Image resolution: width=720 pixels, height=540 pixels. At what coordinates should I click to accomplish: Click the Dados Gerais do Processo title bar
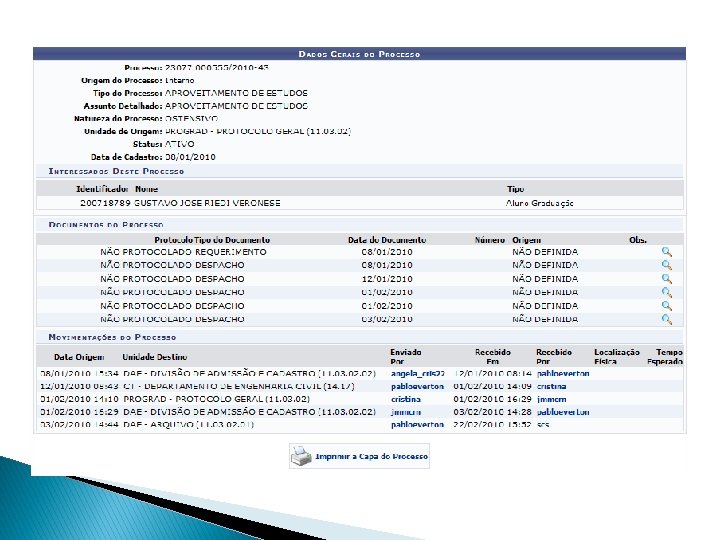pos(360,54)
